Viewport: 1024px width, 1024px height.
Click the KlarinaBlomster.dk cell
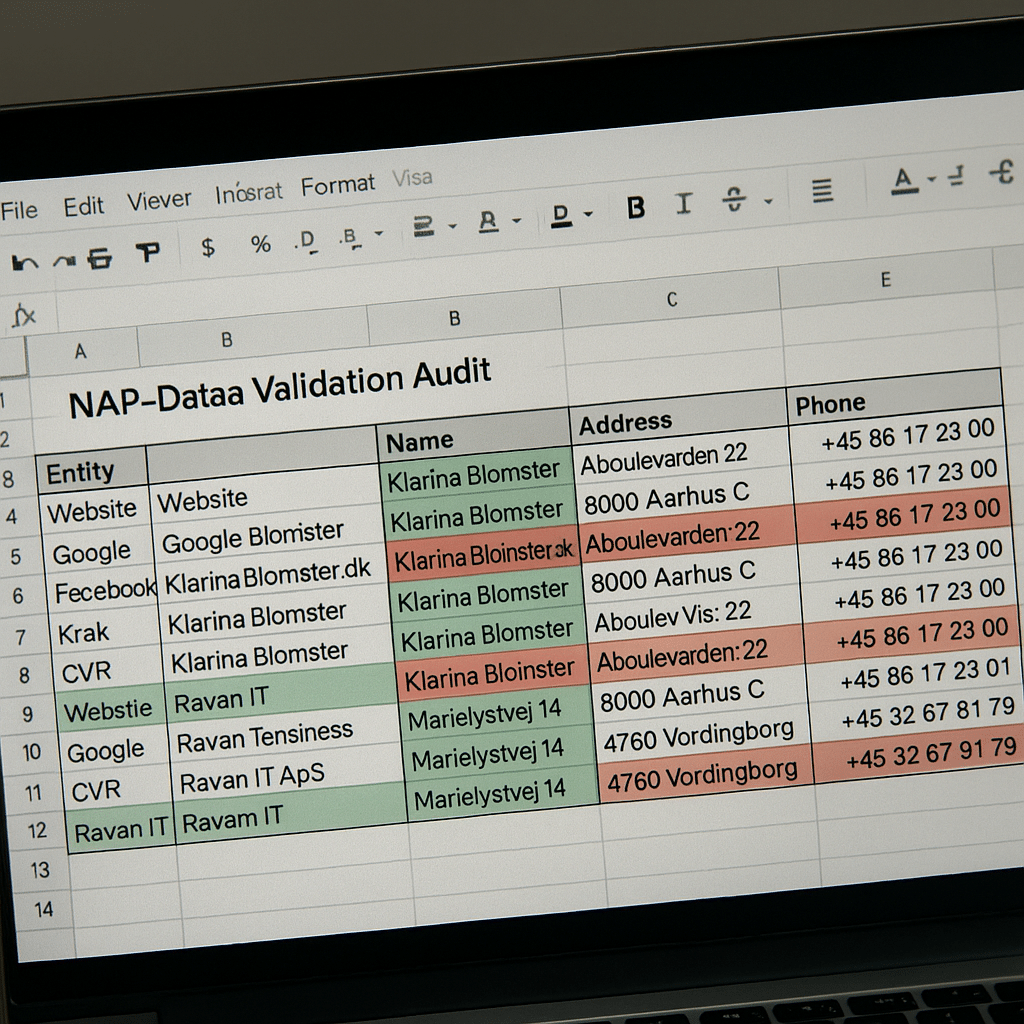click(x=272, y=576)
